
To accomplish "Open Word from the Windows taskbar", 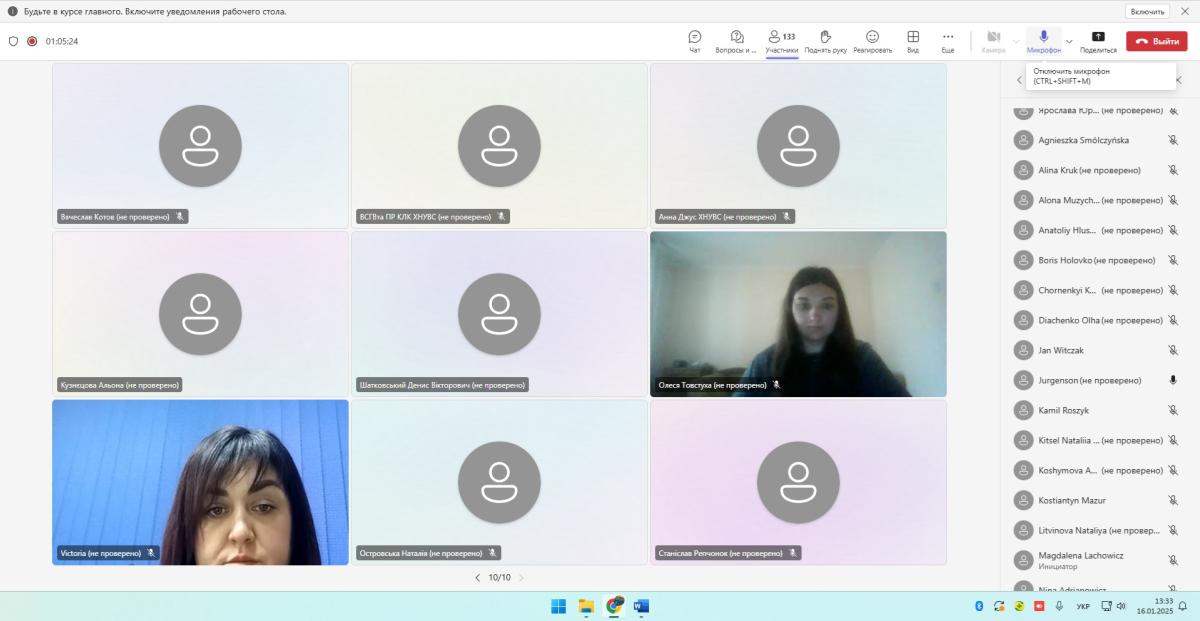I will point(641,606).
